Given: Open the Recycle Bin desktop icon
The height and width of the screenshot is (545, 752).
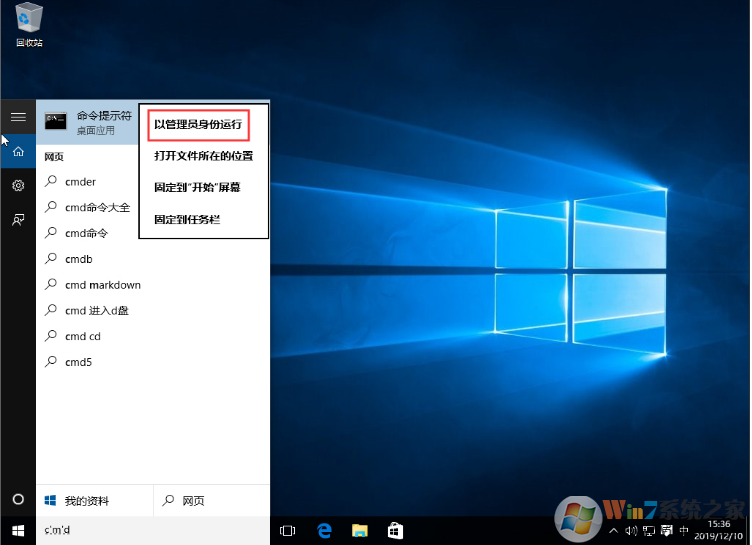Looking at the screenshot, I should click(x=28, y=24).
